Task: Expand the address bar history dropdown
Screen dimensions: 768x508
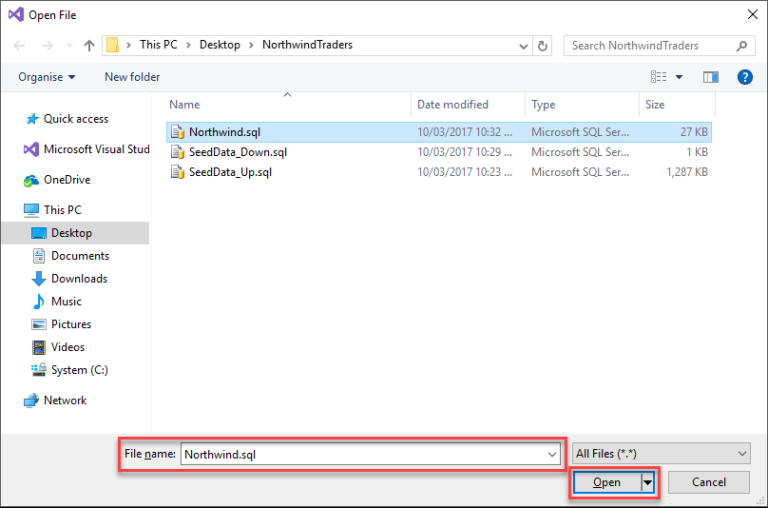Action: [x=524, y=45]
